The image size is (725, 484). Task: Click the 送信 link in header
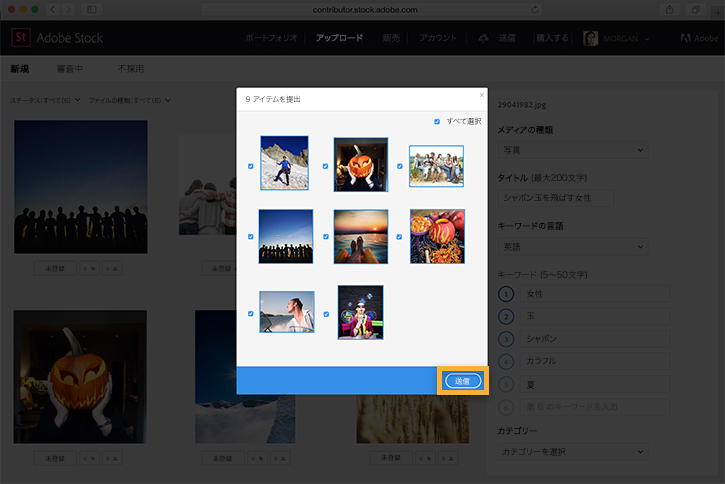coord(507,38)
